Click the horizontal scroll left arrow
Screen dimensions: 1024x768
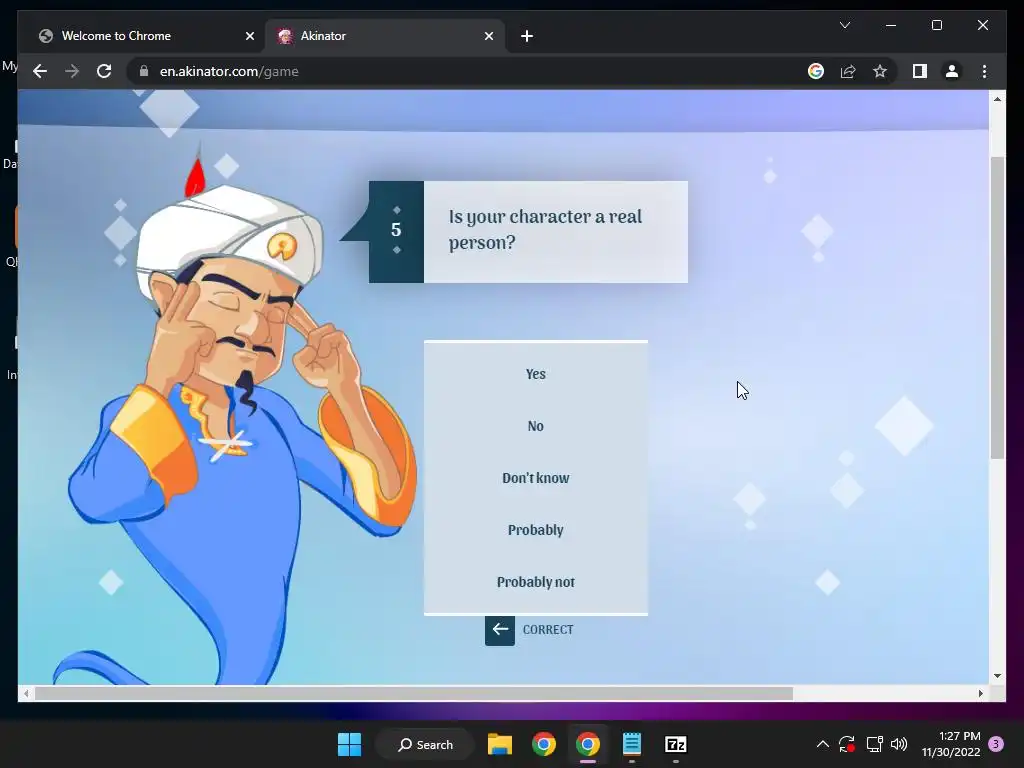tap(25, 694)
